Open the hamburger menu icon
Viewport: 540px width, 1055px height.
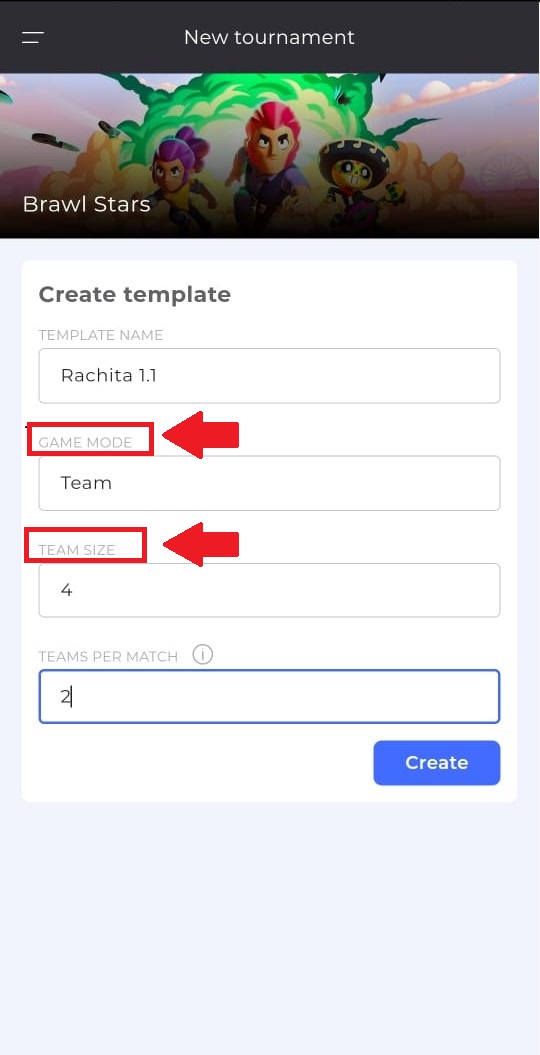pos(32,37)
